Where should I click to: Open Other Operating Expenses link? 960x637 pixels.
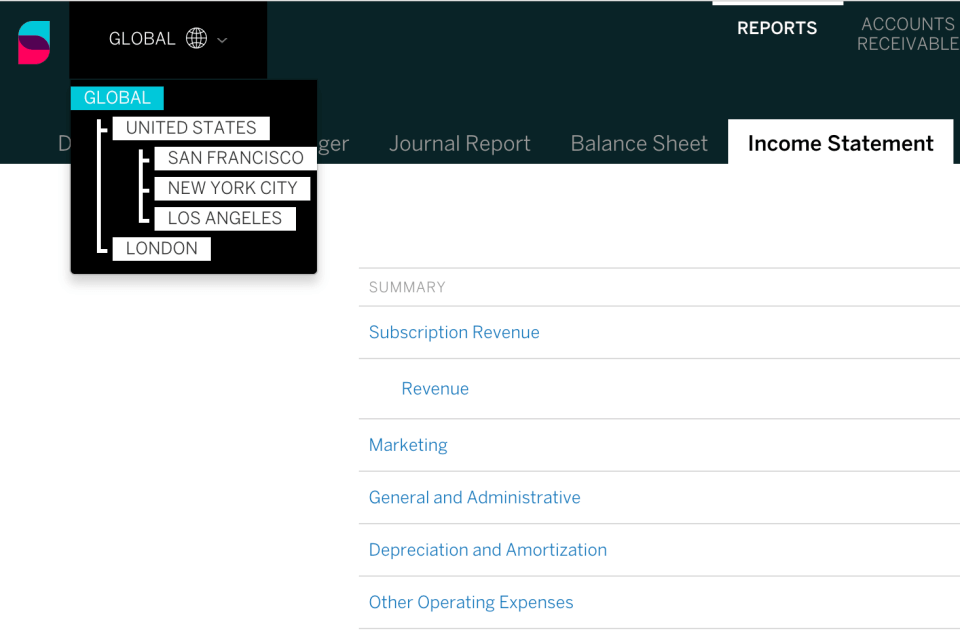[x=471, y=603]
